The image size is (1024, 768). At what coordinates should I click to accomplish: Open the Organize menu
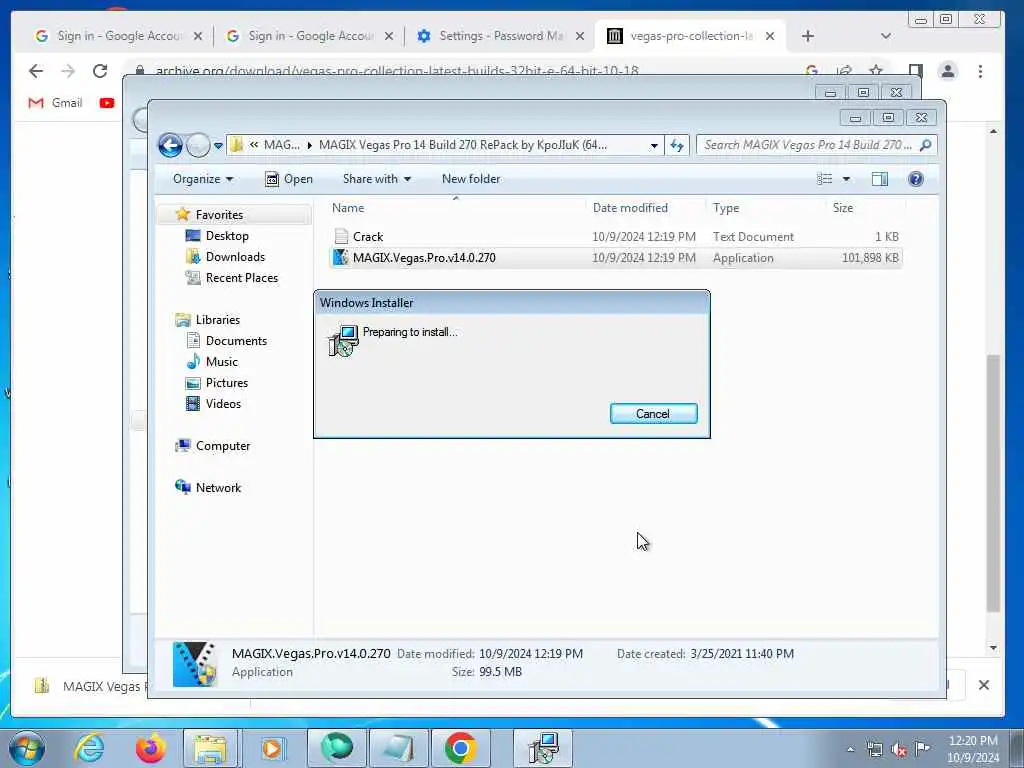pyautogui.click(x=202, y=179)
